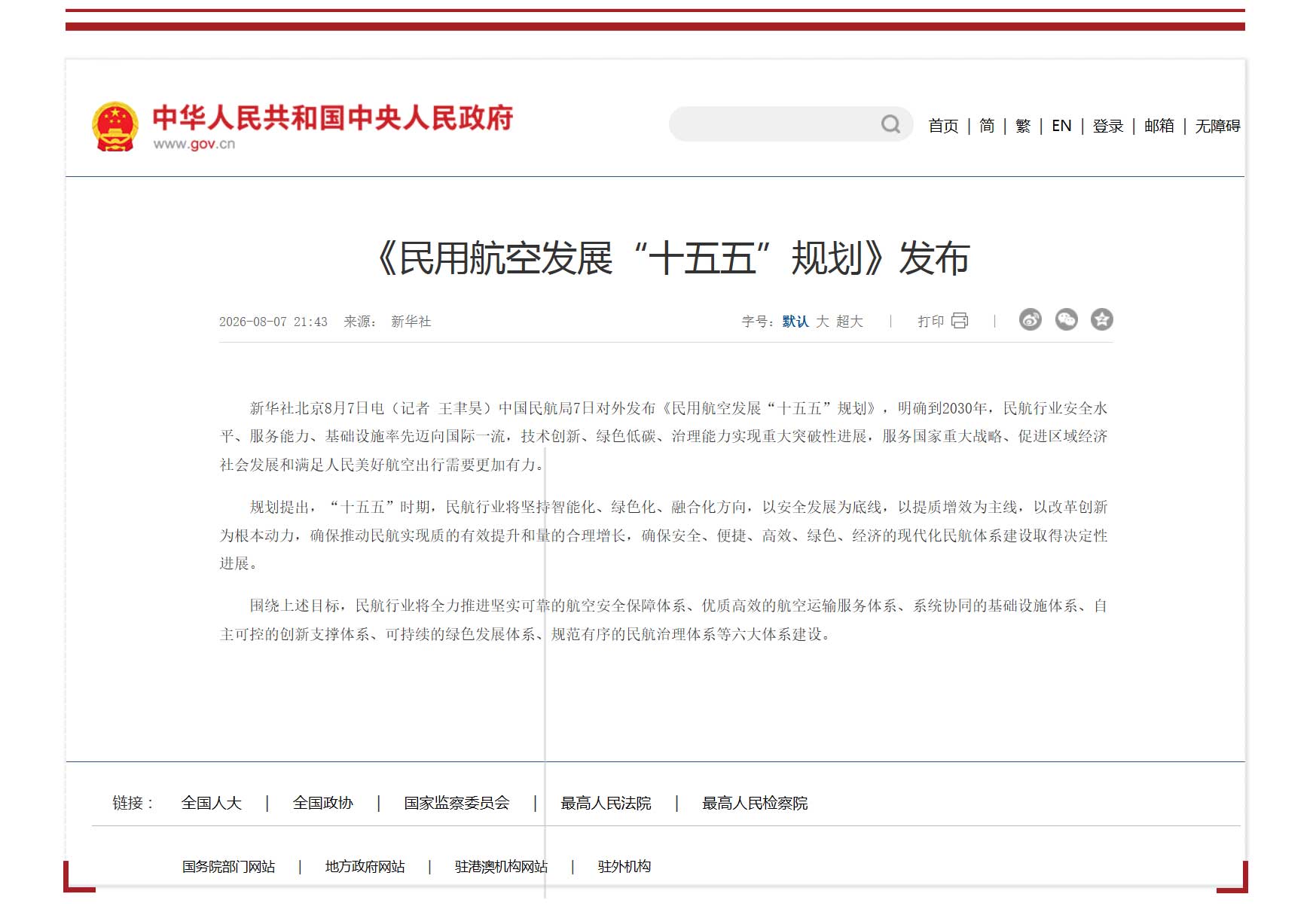
Task: Click the 字号: label
Action: point(758,322)
